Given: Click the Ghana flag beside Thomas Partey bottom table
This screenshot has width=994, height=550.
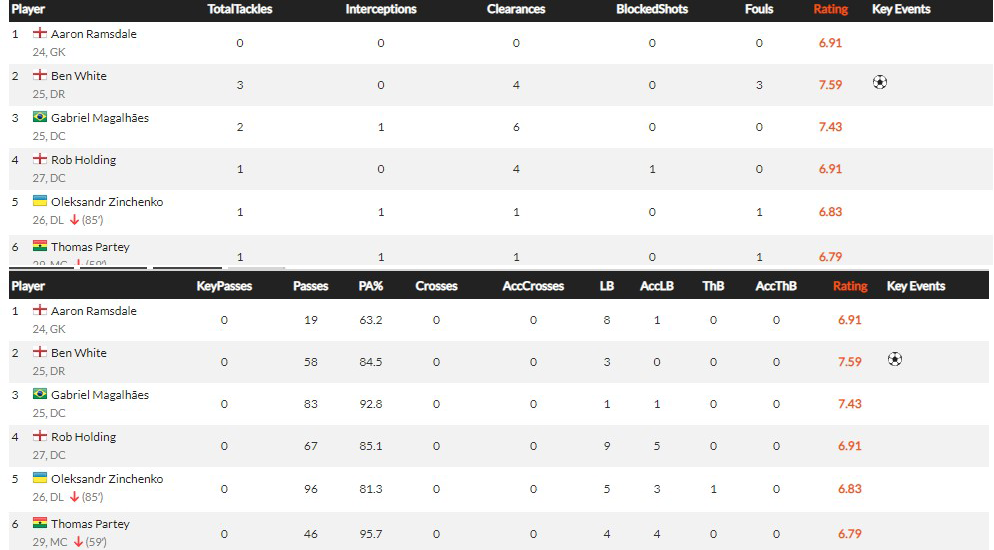Looking at the screenshot, I should [40, 523].
